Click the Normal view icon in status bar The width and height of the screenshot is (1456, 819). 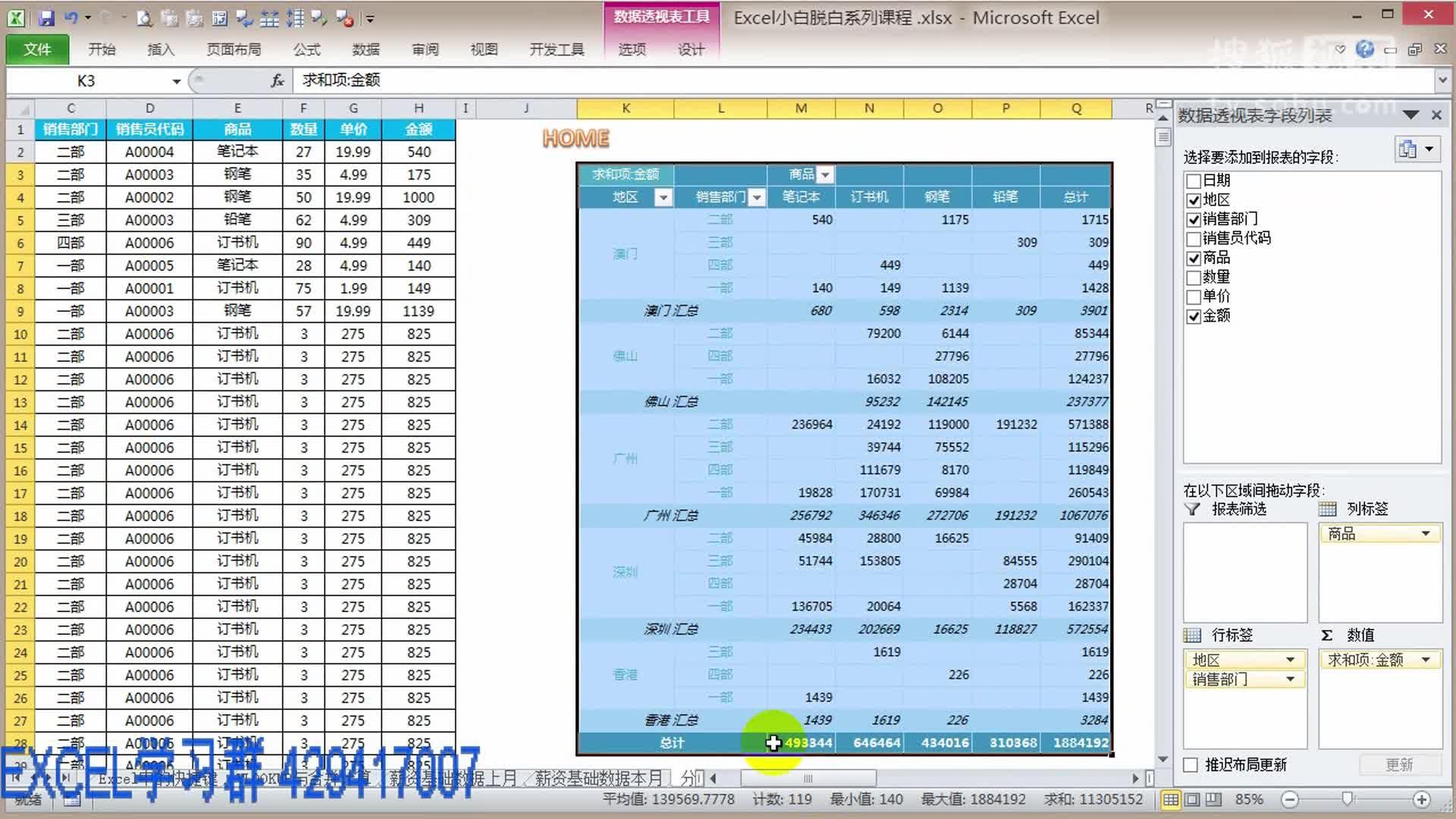(x=1172, y=799)
